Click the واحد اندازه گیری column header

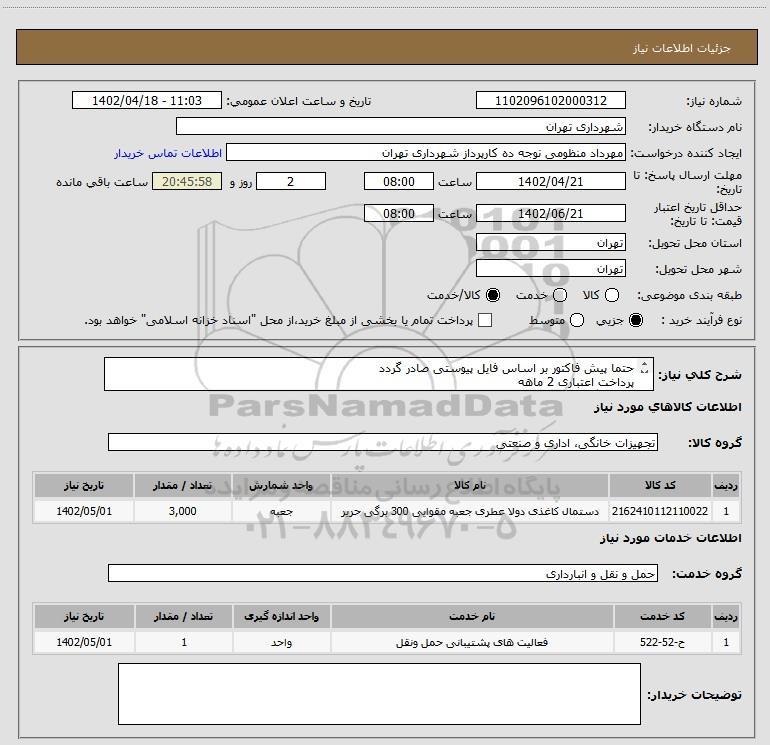tap(281, 616)
